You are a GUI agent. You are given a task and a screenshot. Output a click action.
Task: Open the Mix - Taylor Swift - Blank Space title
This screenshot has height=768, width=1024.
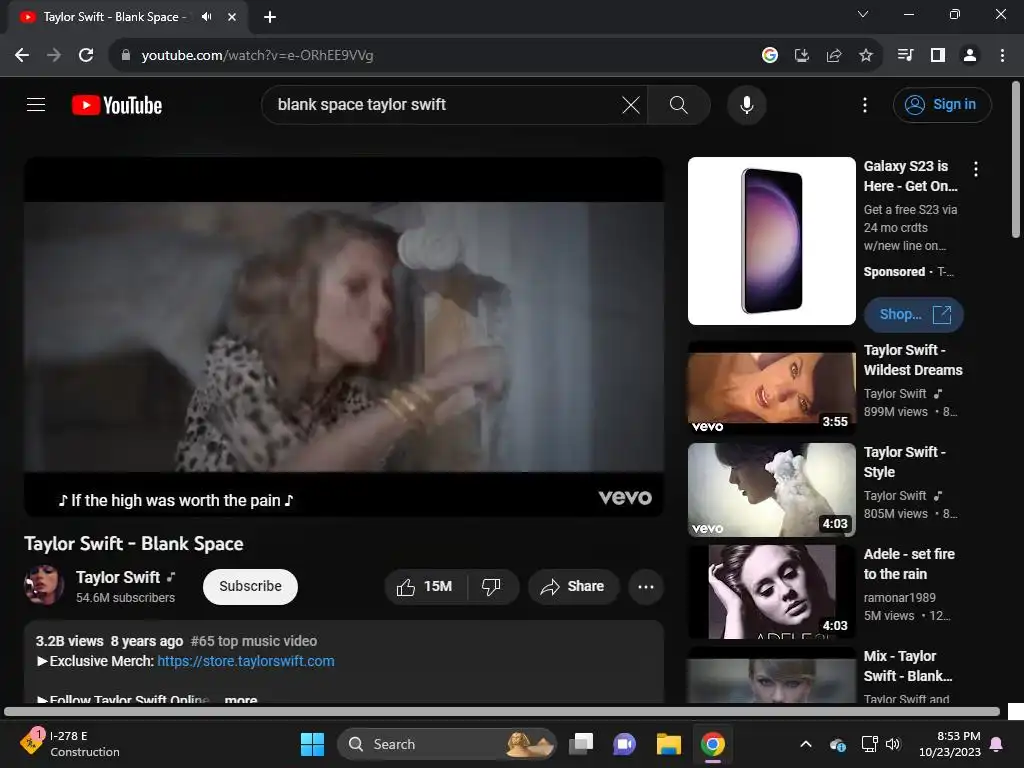pyautogui.click(x=908, y=666)
